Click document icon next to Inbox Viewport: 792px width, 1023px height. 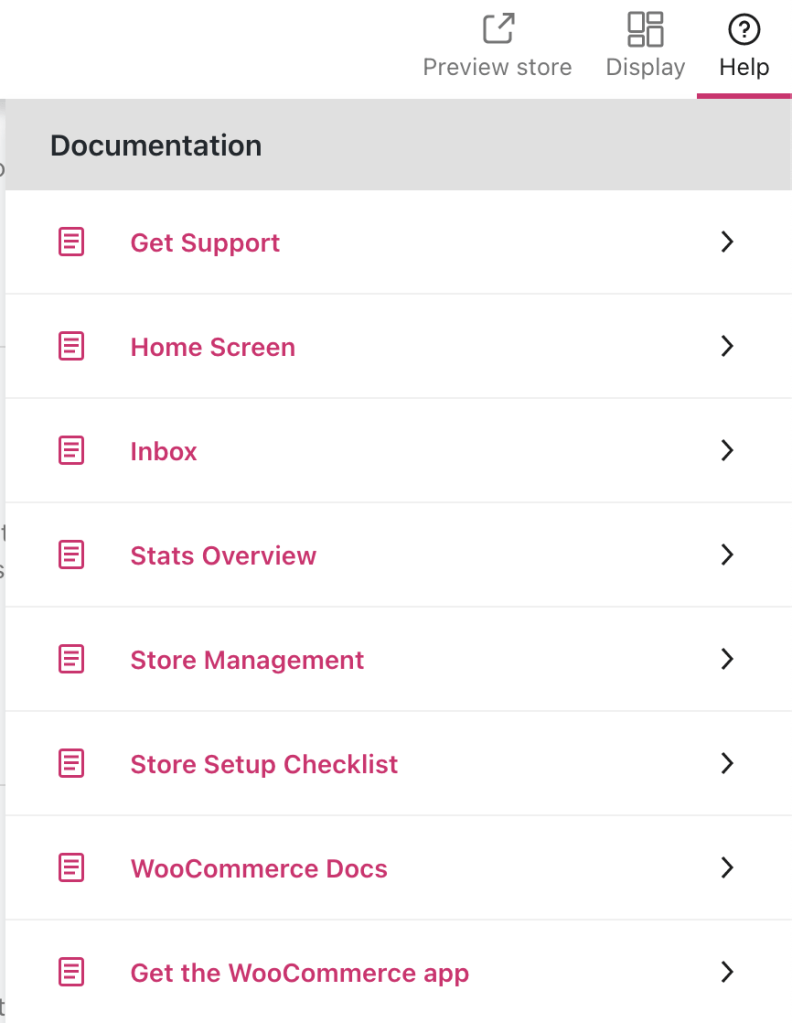(71, 451)
